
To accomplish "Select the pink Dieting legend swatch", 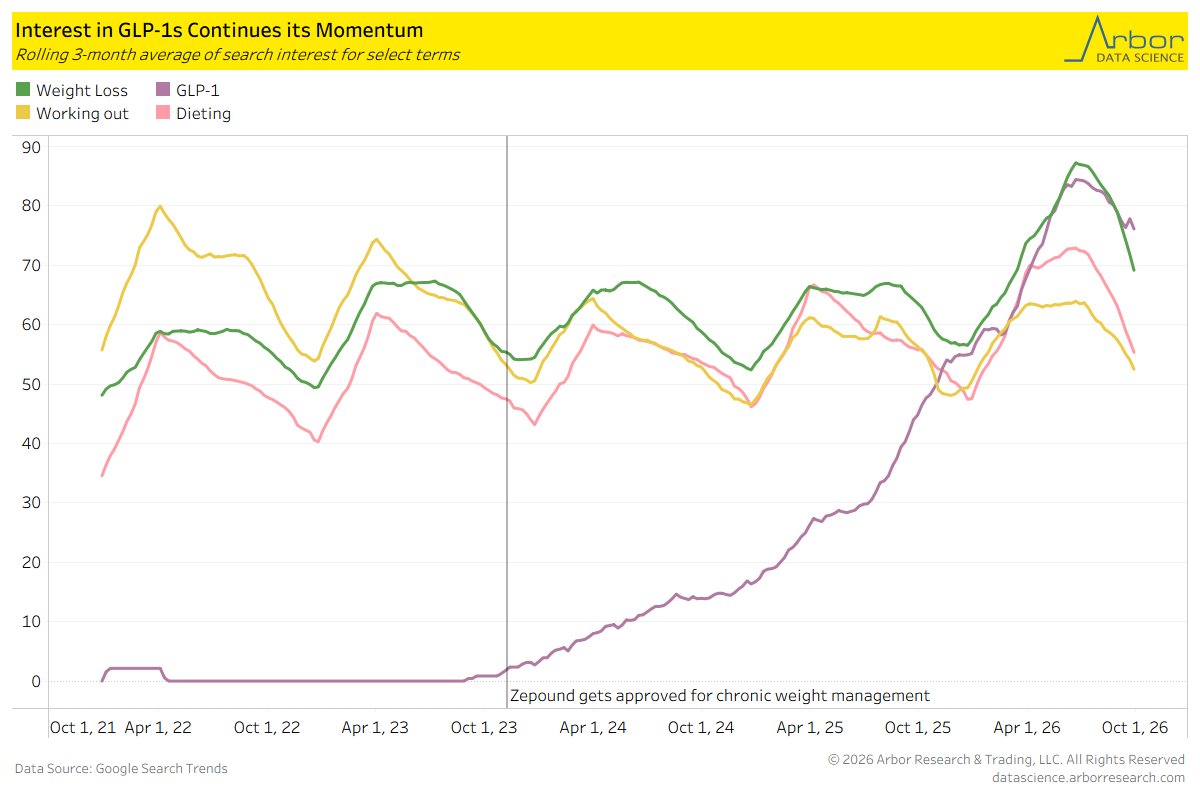I will pyautogui.click(x=163, y=113).
